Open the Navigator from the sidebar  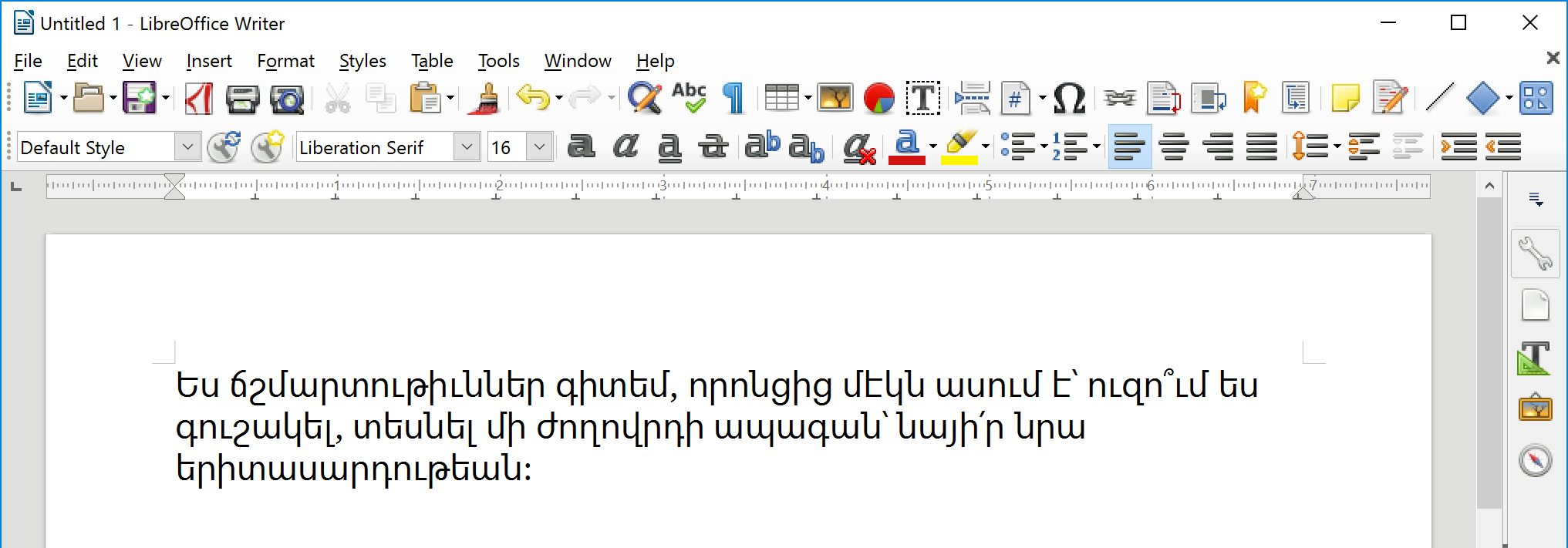click(x=1535, y=461)
